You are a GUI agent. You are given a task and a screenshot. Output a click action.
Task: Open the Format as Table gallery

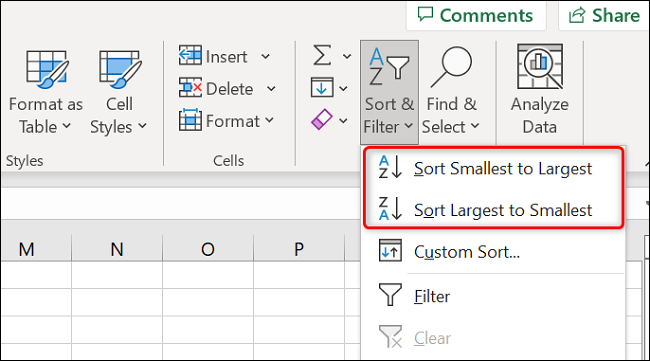coord(46,92)
